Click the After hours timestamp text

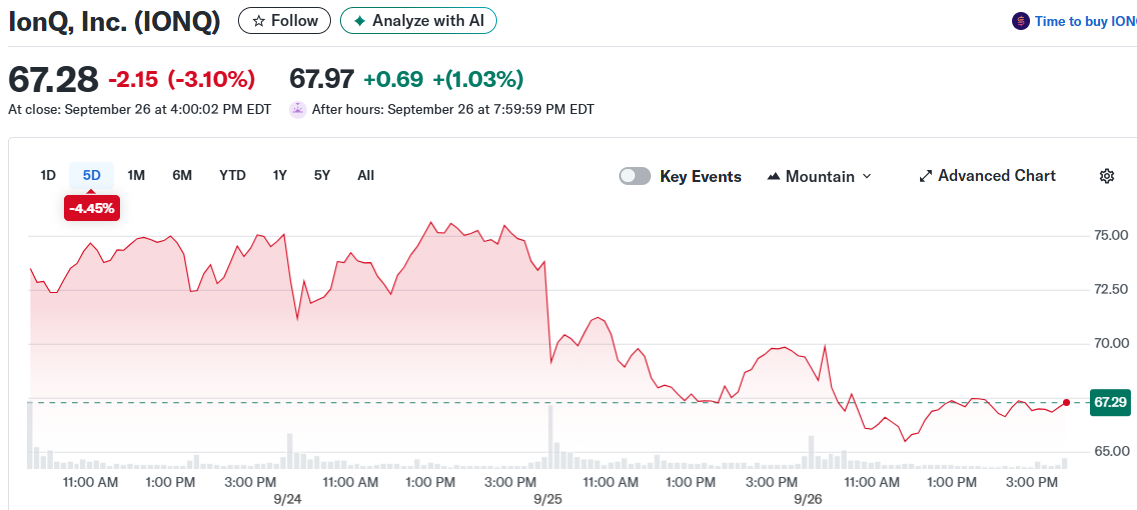[452, 110]
